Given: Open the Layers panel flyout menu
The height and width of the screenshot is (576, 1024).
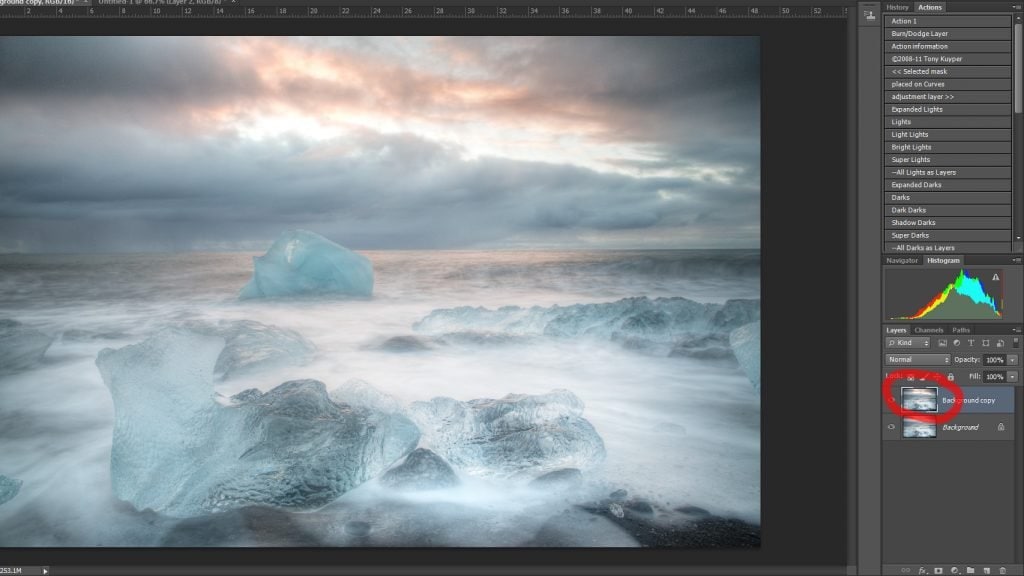Looking at the screenshot, I should [x=1016, y=330].
